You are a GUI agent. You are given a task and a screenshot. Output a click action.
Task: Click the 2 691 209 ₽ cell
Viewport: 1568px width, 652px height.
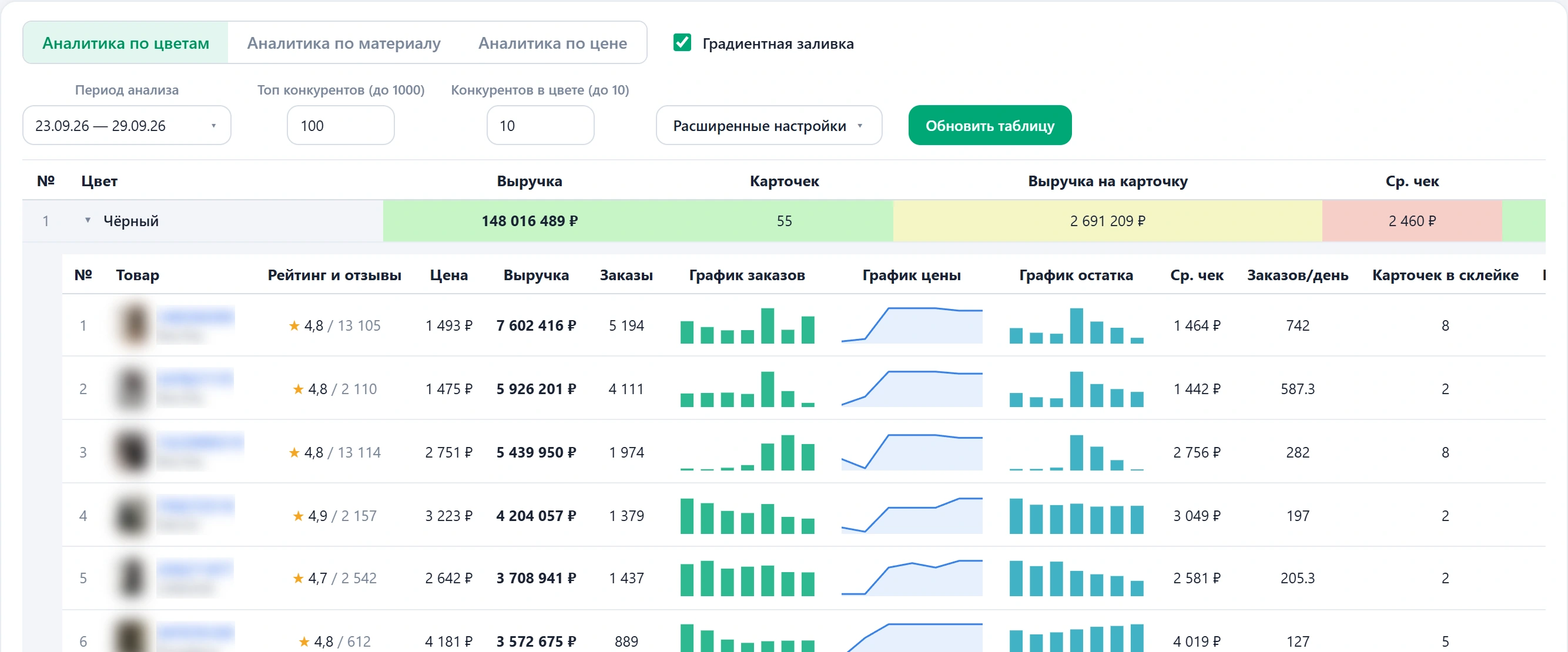click(x=1107, y=221)
